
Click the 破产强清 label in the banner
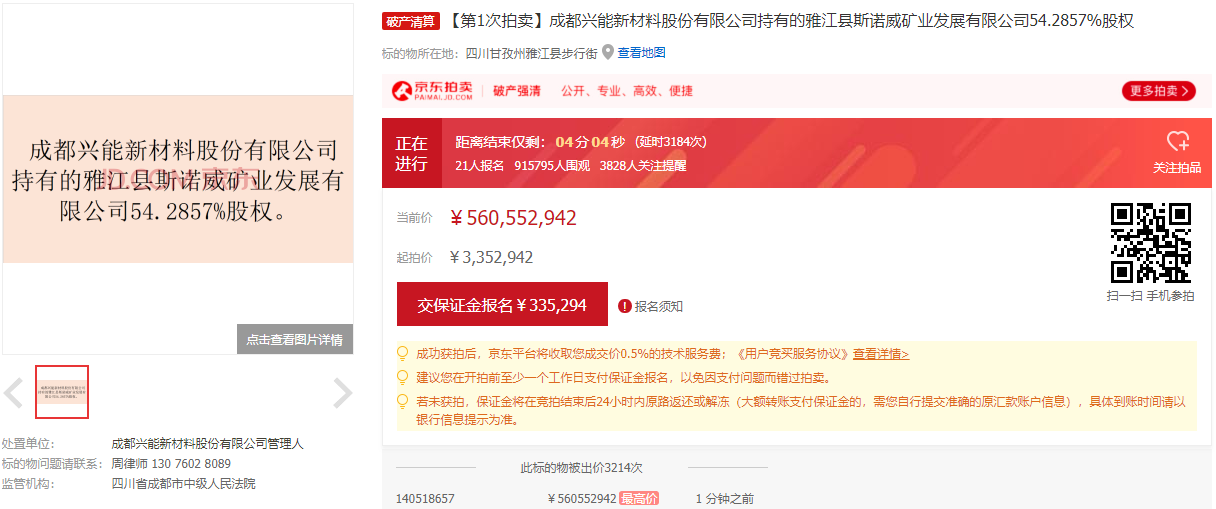(517, 91)
